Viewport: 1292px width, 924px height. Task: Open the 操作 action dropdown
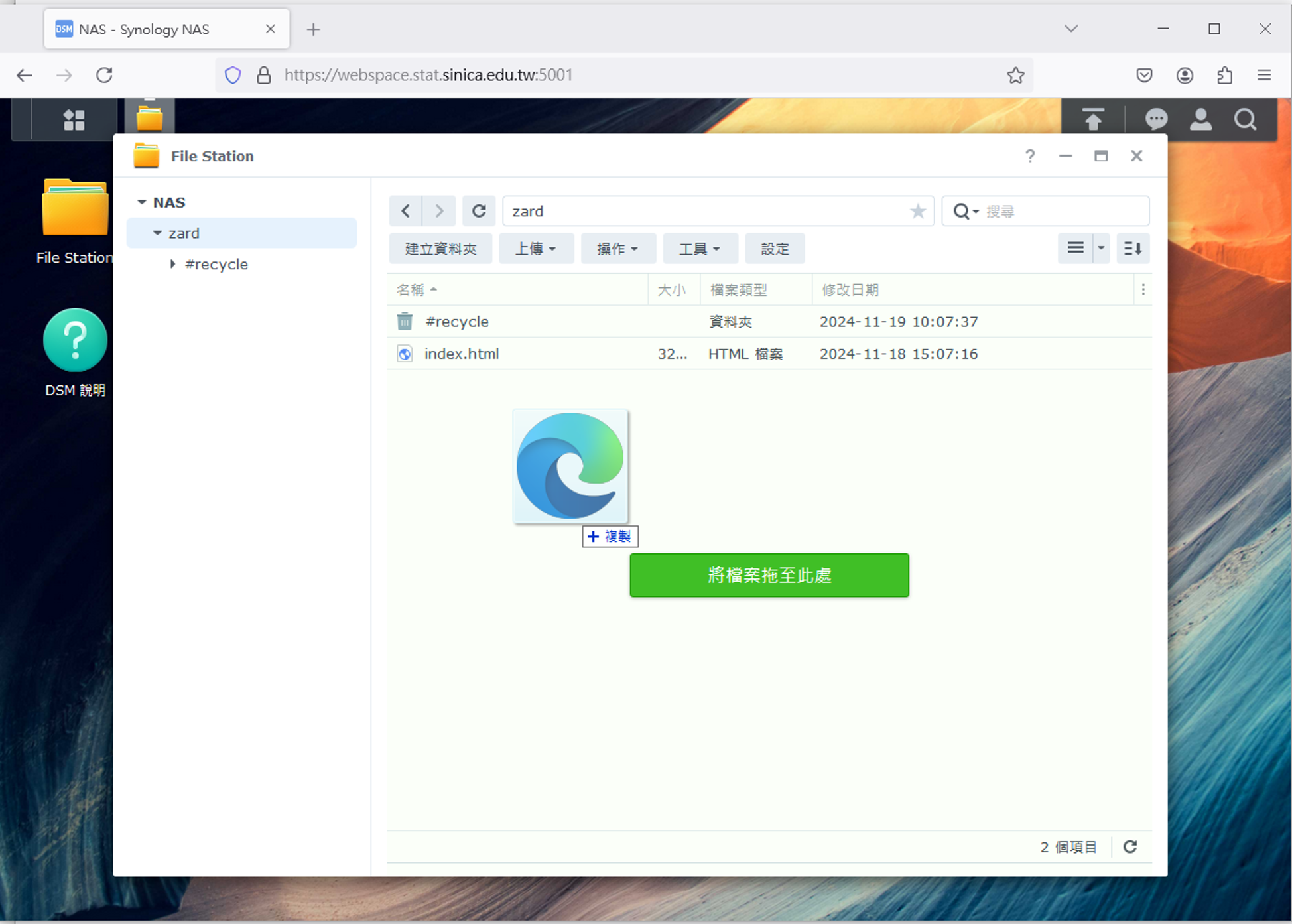(617, 249)
